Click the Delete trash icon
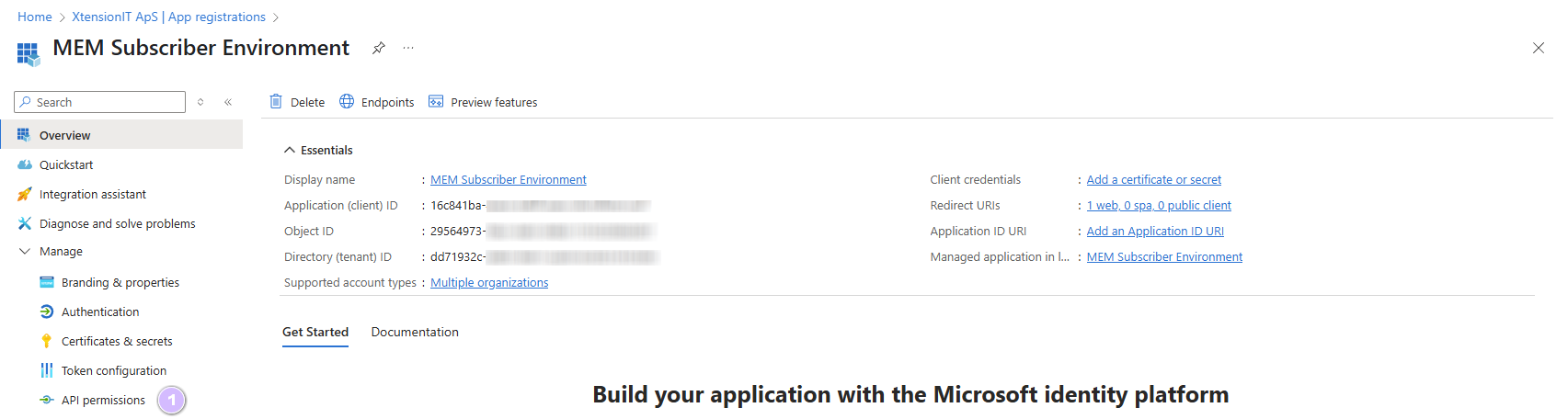The height and width of the screenshot is (419, 1568). pos(276,102)
